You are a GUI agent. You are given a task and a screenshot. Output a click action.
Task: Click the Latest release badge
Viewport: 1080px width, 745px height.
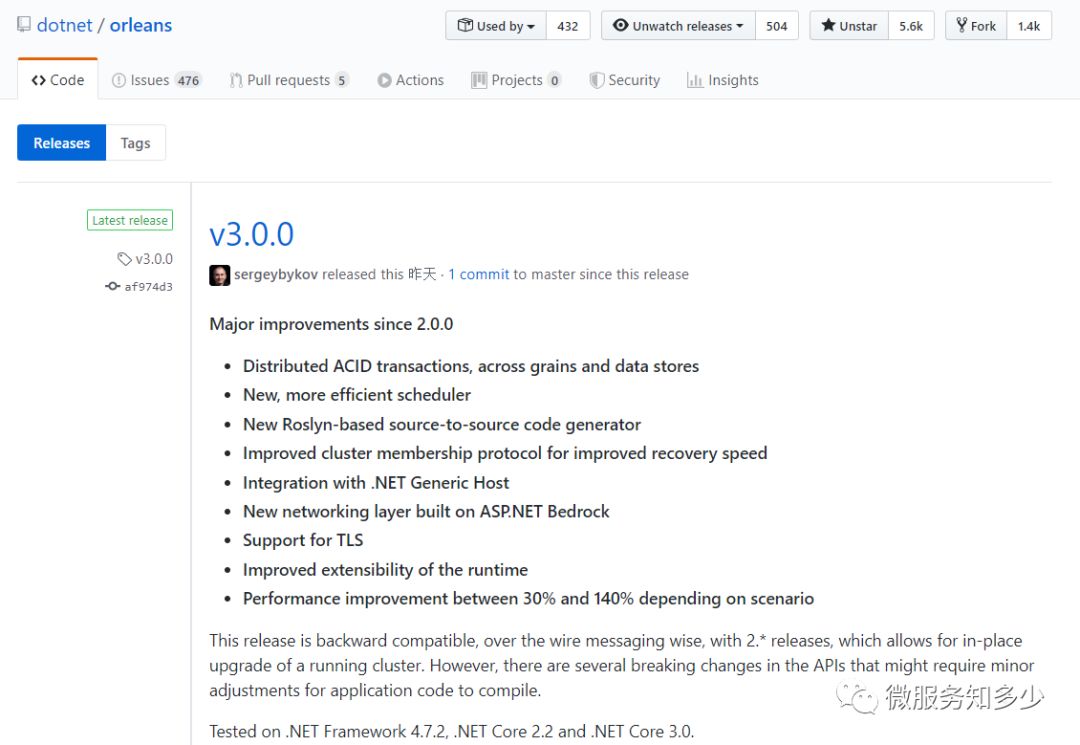(129, 220)
